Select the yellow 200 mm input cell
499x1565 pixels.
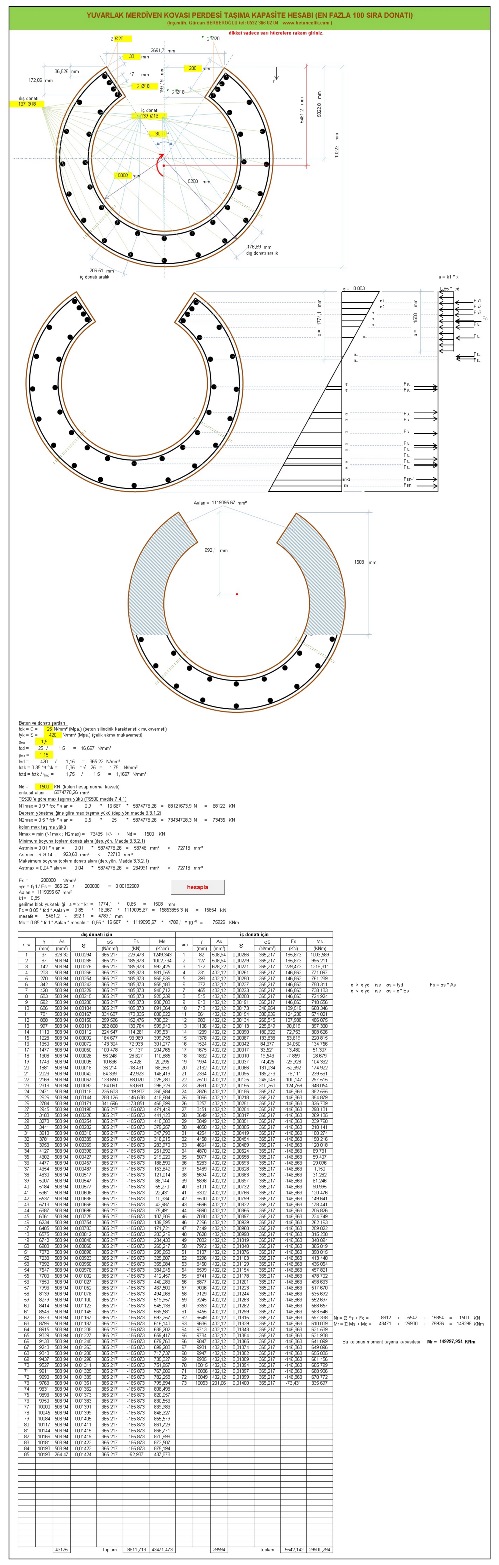tap(193, 68)
